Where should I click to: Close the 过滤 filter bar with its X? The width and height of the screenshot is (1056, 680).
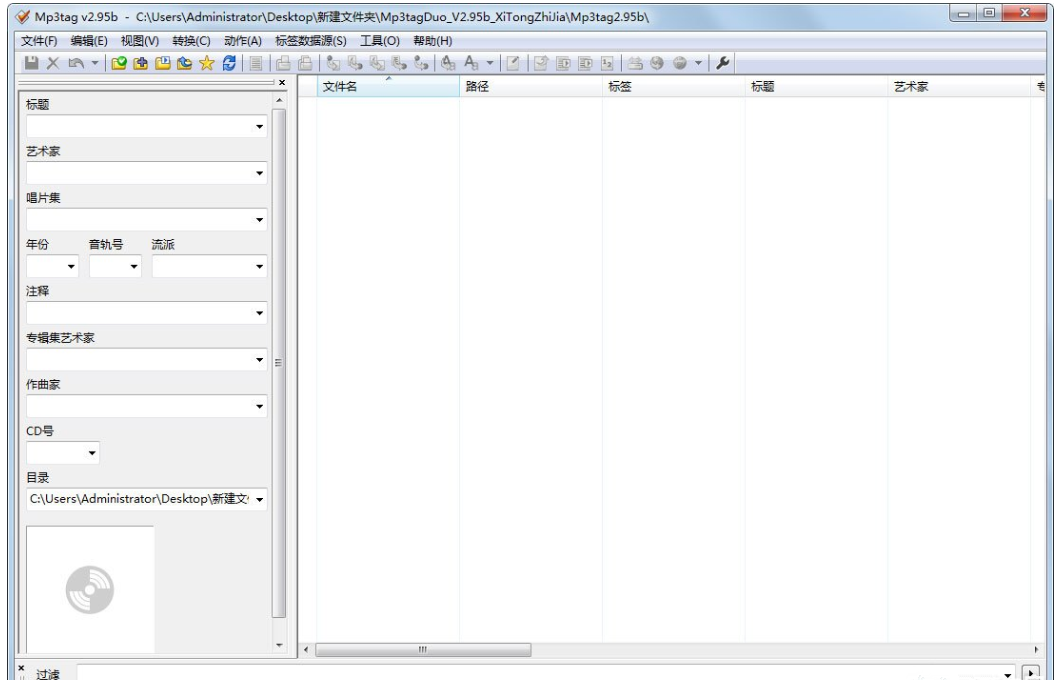[x=21, y=668]
